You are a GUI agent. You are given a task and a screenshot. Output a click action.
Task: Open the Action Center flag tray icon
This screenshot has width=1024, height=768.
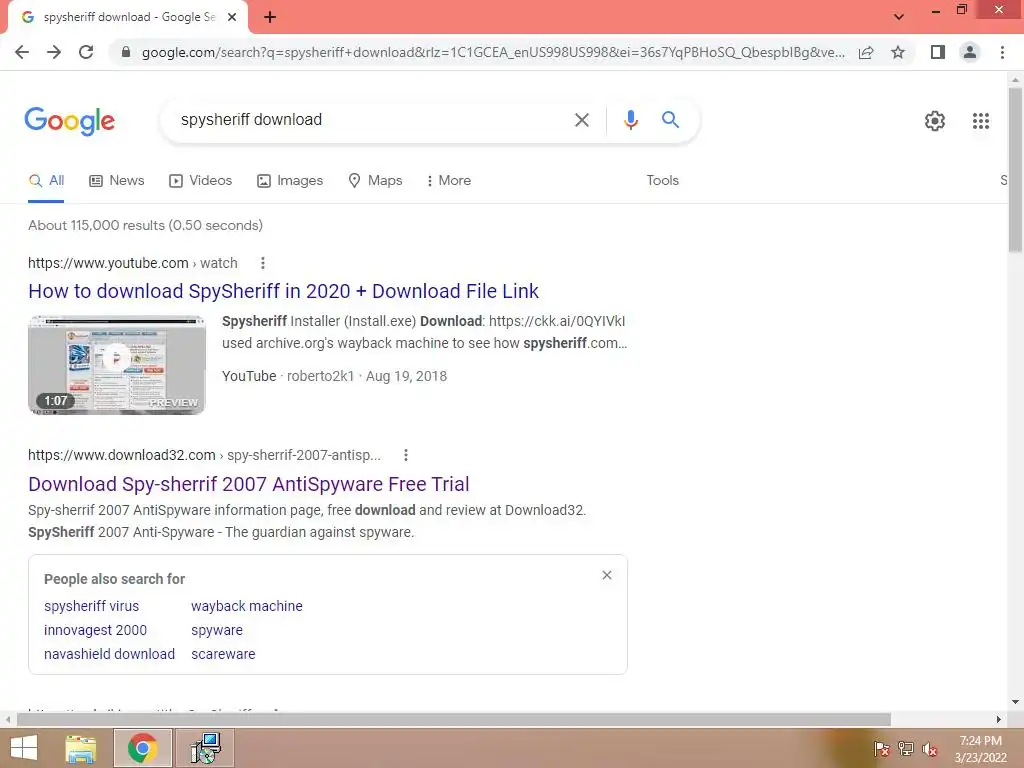[x=881, y=748]
